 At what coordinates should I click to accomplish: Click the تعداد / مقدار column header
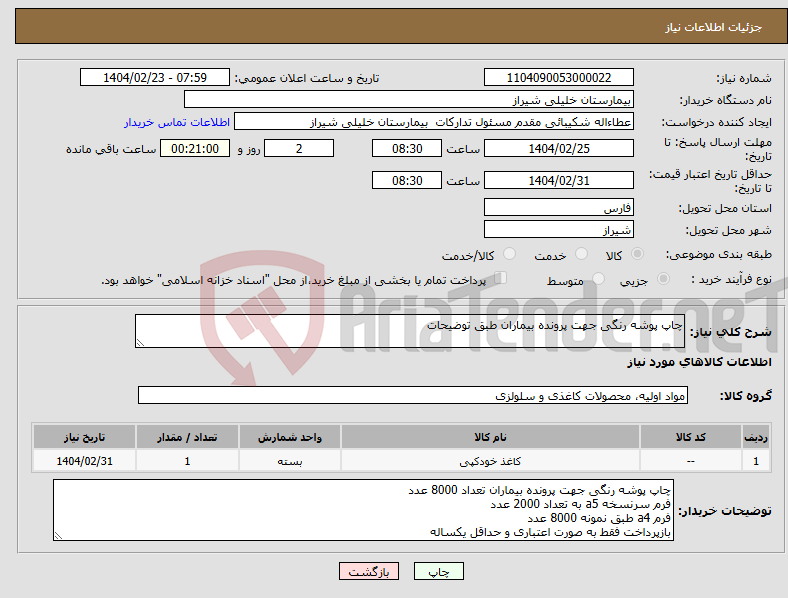[x=187, y=437]
